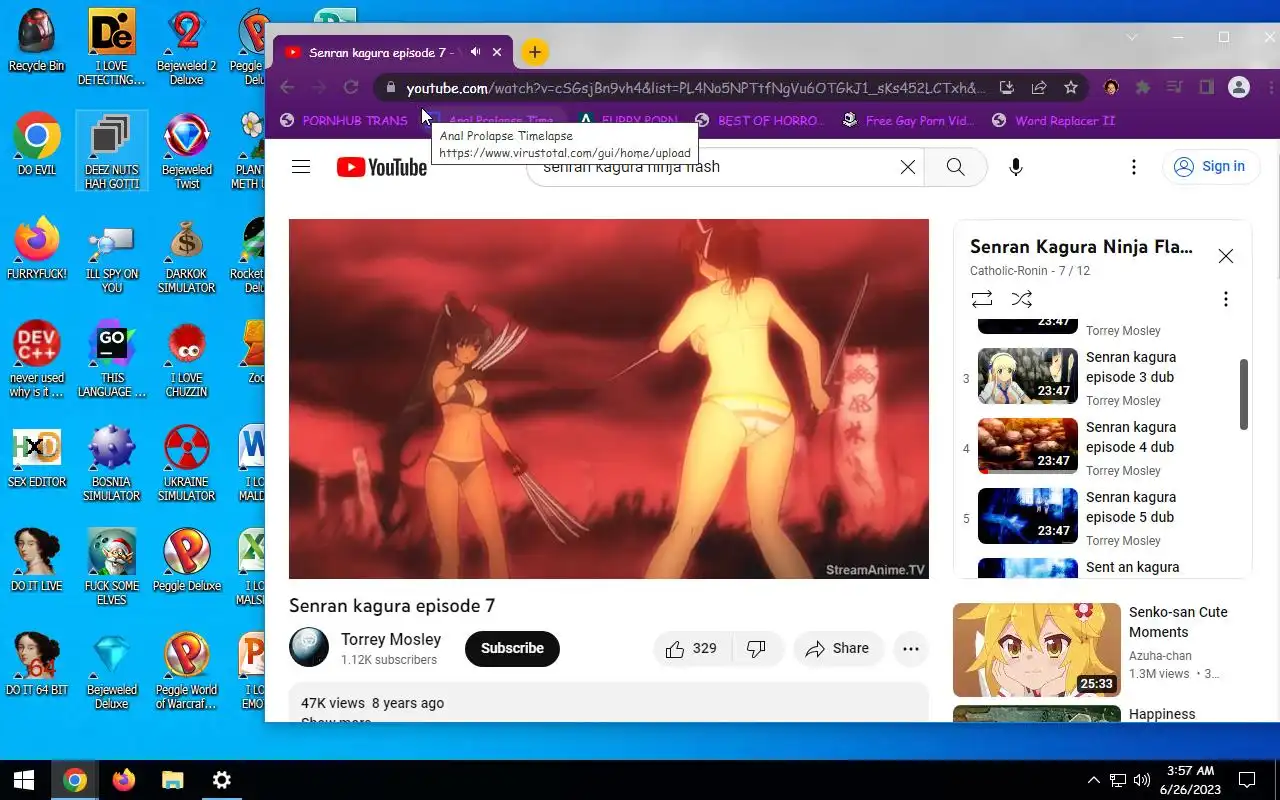
Task: Reload the page
Action: point(351,88)
